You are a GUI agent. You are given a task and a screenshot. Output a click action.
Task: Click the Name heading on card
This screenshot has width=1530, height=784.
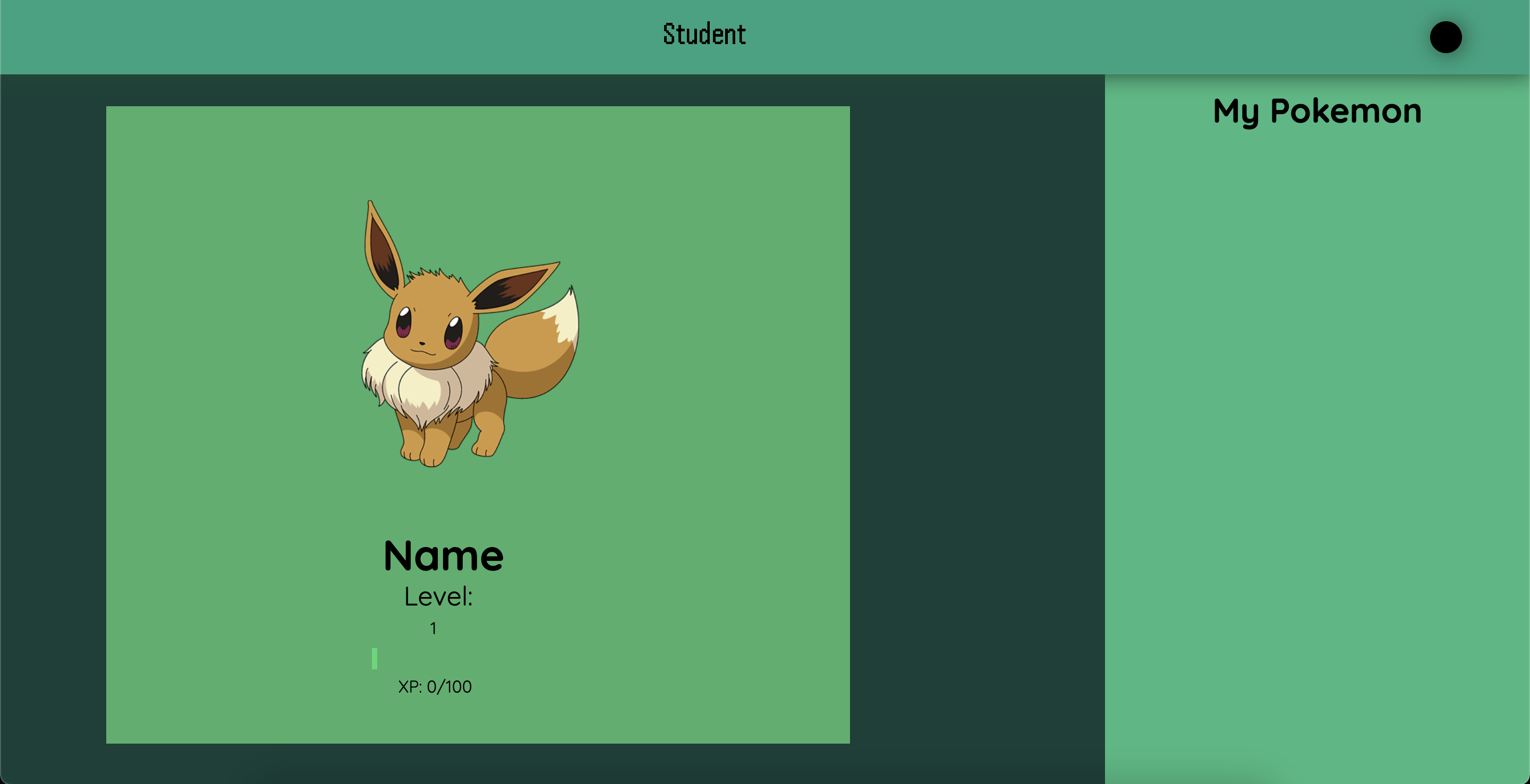[443, 556]
